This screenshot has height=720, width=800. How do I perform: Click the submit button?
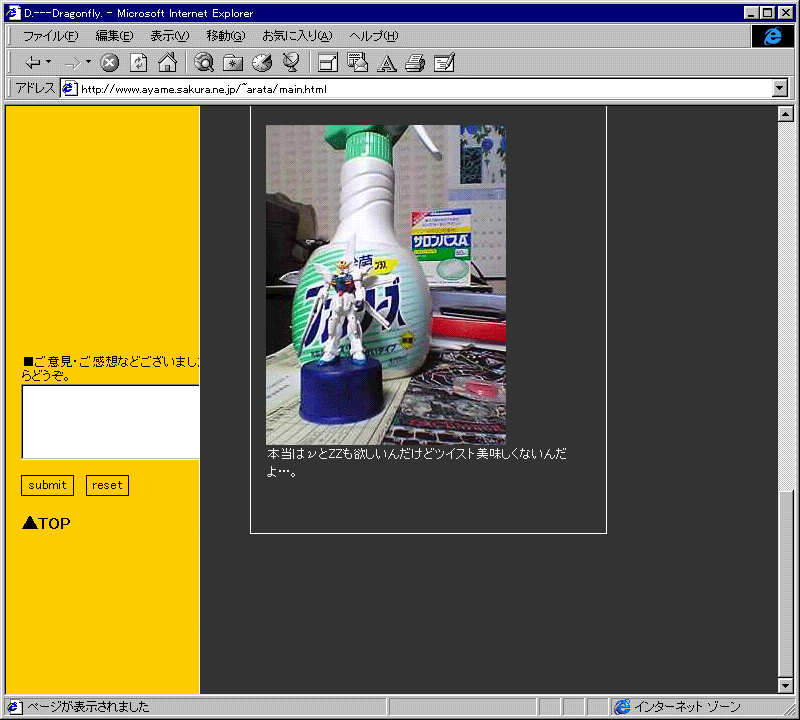pos(47,485)
